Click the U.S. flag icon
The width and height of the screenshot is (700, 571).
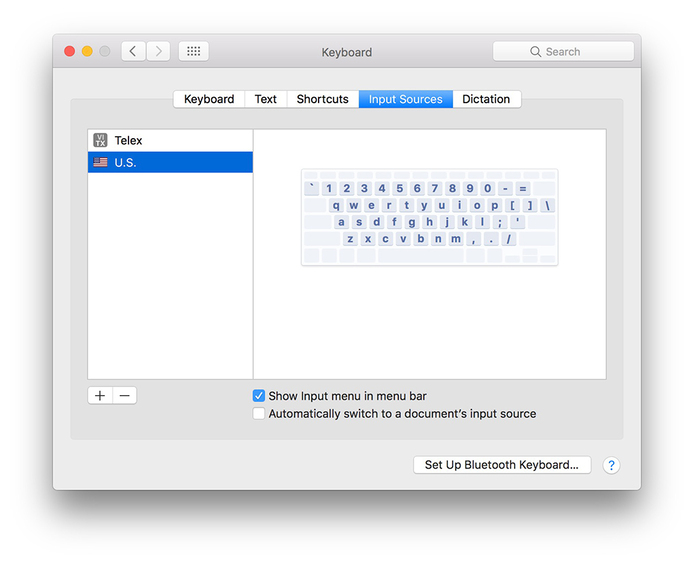click(100, 162)
